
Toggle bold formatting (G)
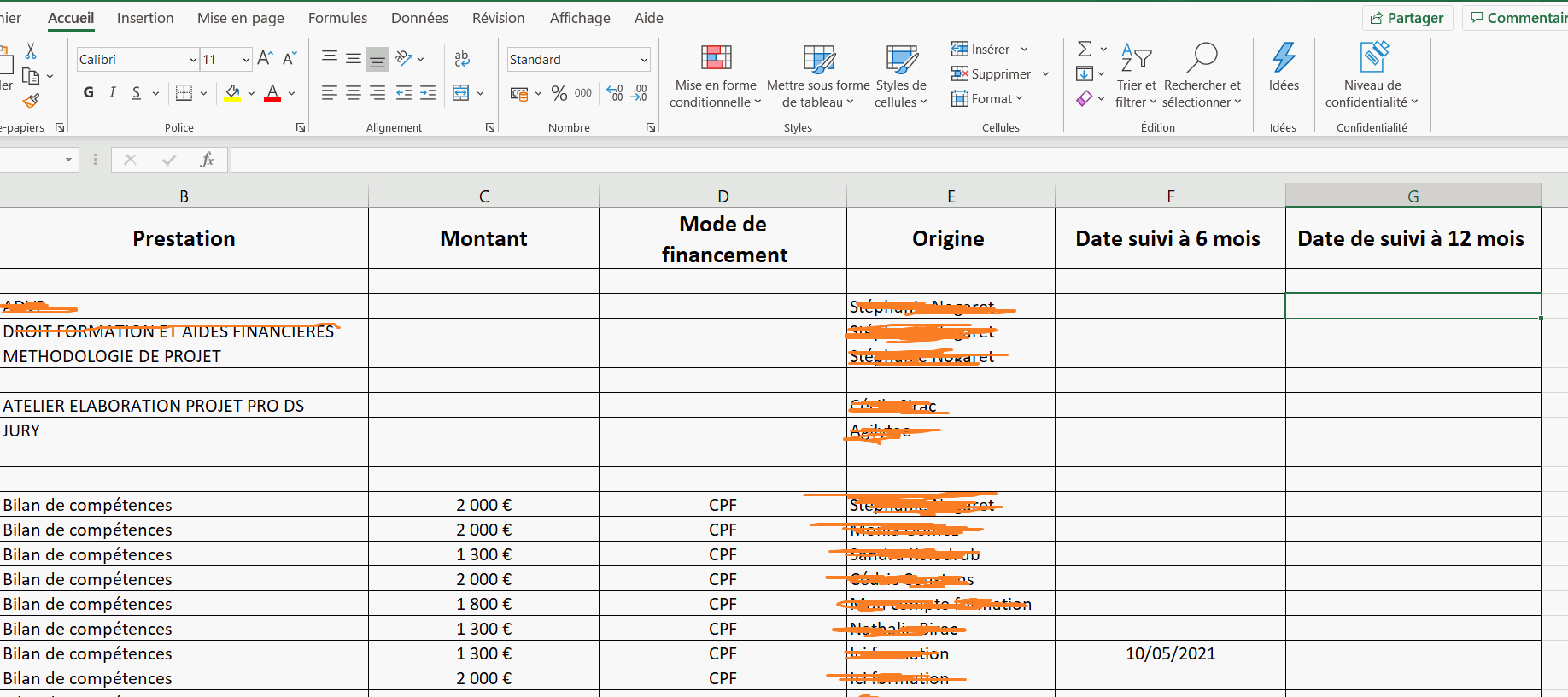pyautogui.click(x=89, y=93)
